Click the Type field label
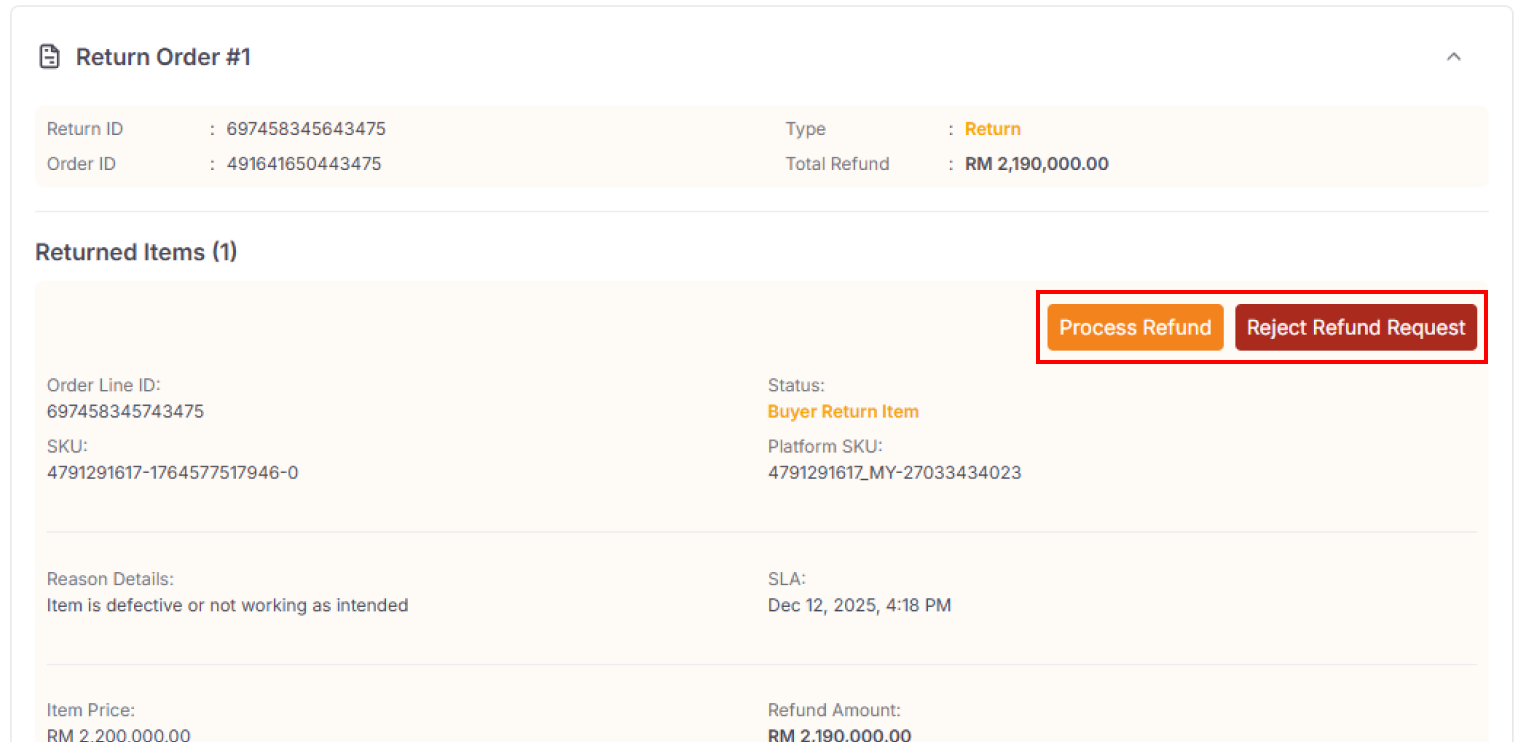This screenshot has height=742, width=1518. pyautogui.click(x=806, y=128)
